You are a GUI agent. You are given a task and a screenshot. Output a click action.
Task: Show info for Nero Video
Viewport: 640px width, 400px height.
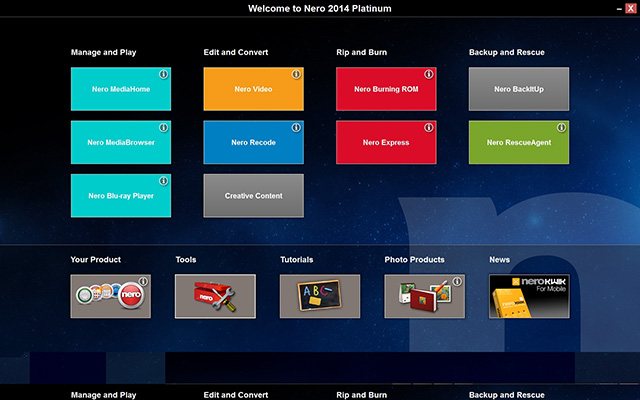point(296,74)
